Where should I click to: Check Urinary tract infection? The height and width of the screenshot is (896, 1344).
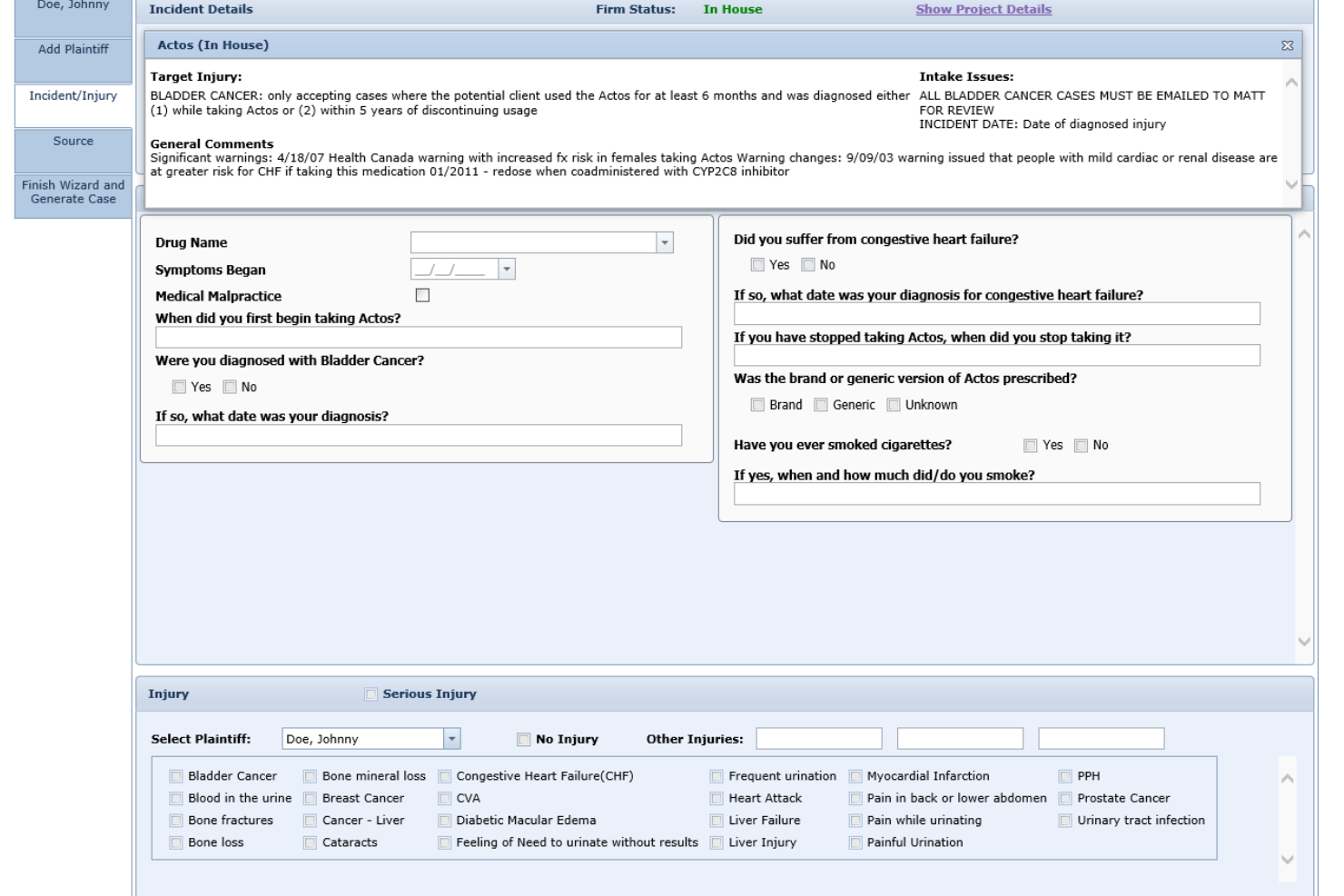tap(1065, 822)
